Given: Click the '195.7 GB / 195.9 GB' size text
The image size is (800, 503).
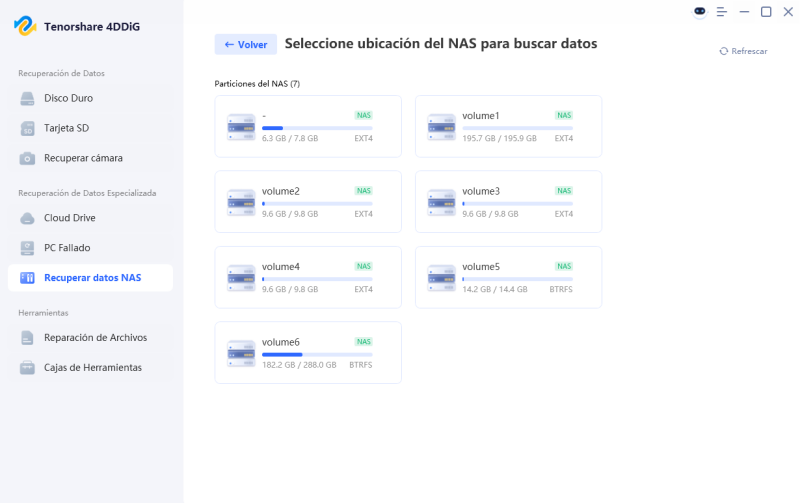Looking at the screenshot, I should pos(499,138).
